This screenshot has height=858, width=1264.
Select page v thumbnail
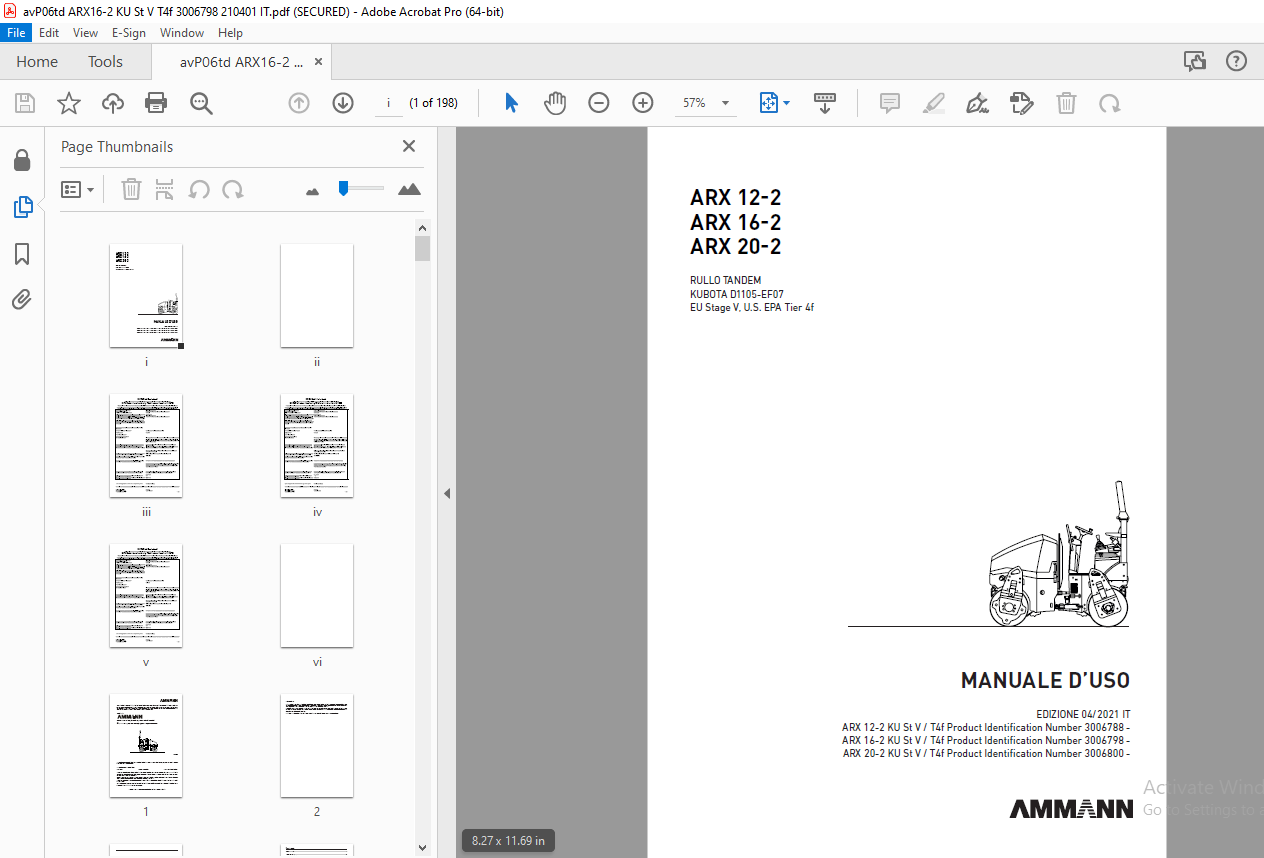[x=146, y=596]
